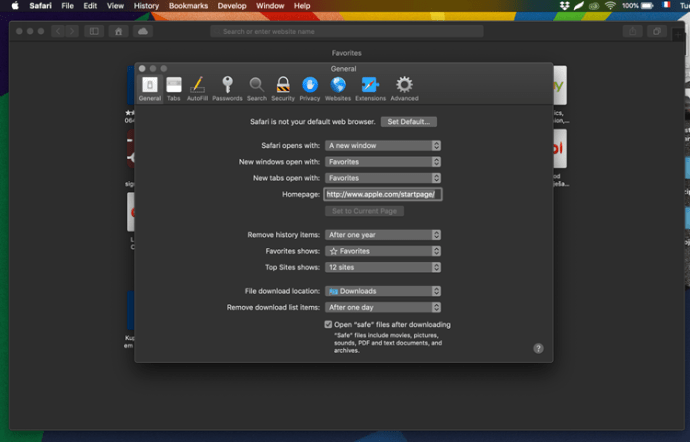The height and width of the screenshot is (442, 690).
Task: Click the Wi-Fi status icon
Action: pos(610,6)
